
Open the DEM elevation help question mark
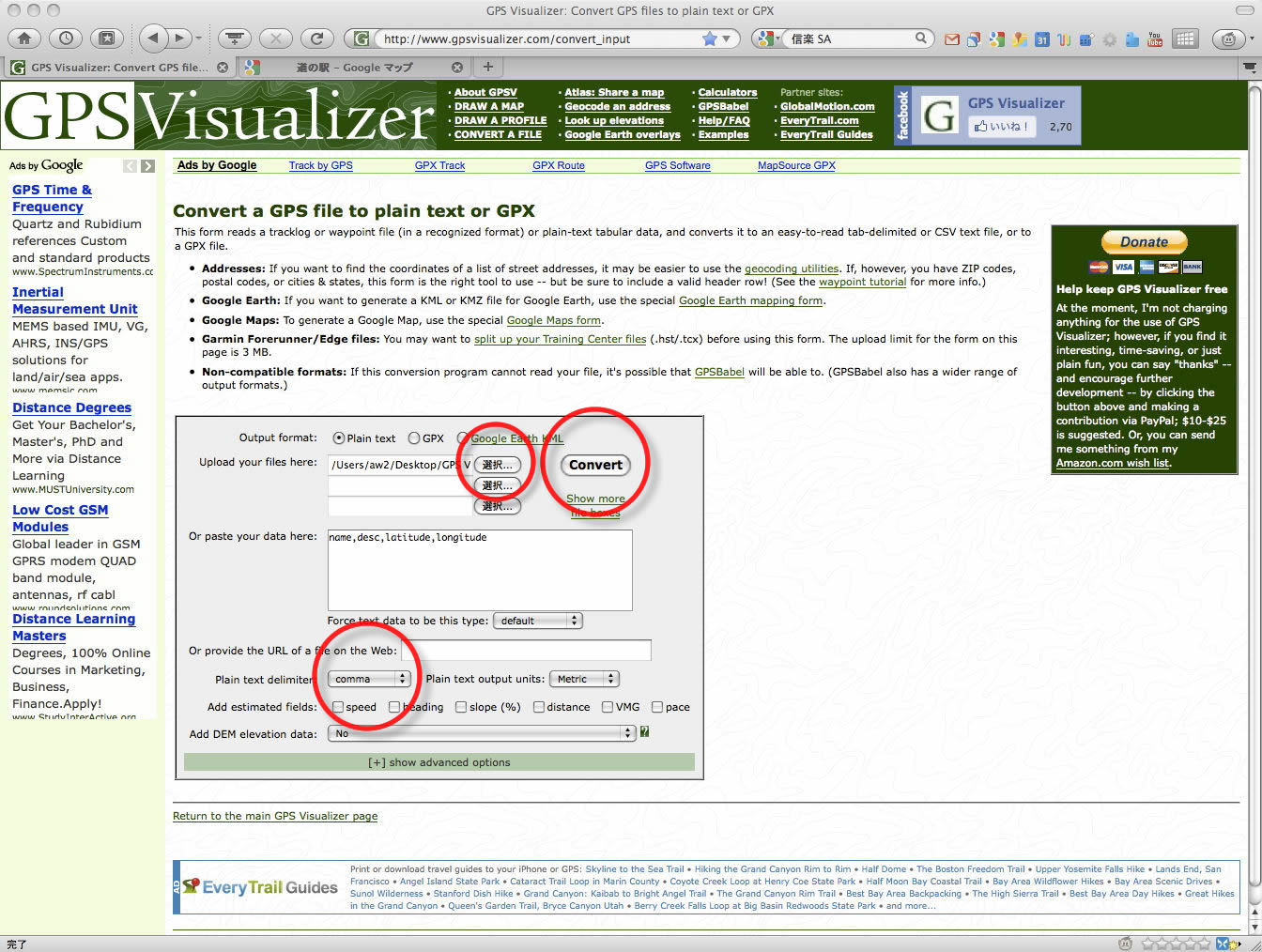(x=645, y=732)
